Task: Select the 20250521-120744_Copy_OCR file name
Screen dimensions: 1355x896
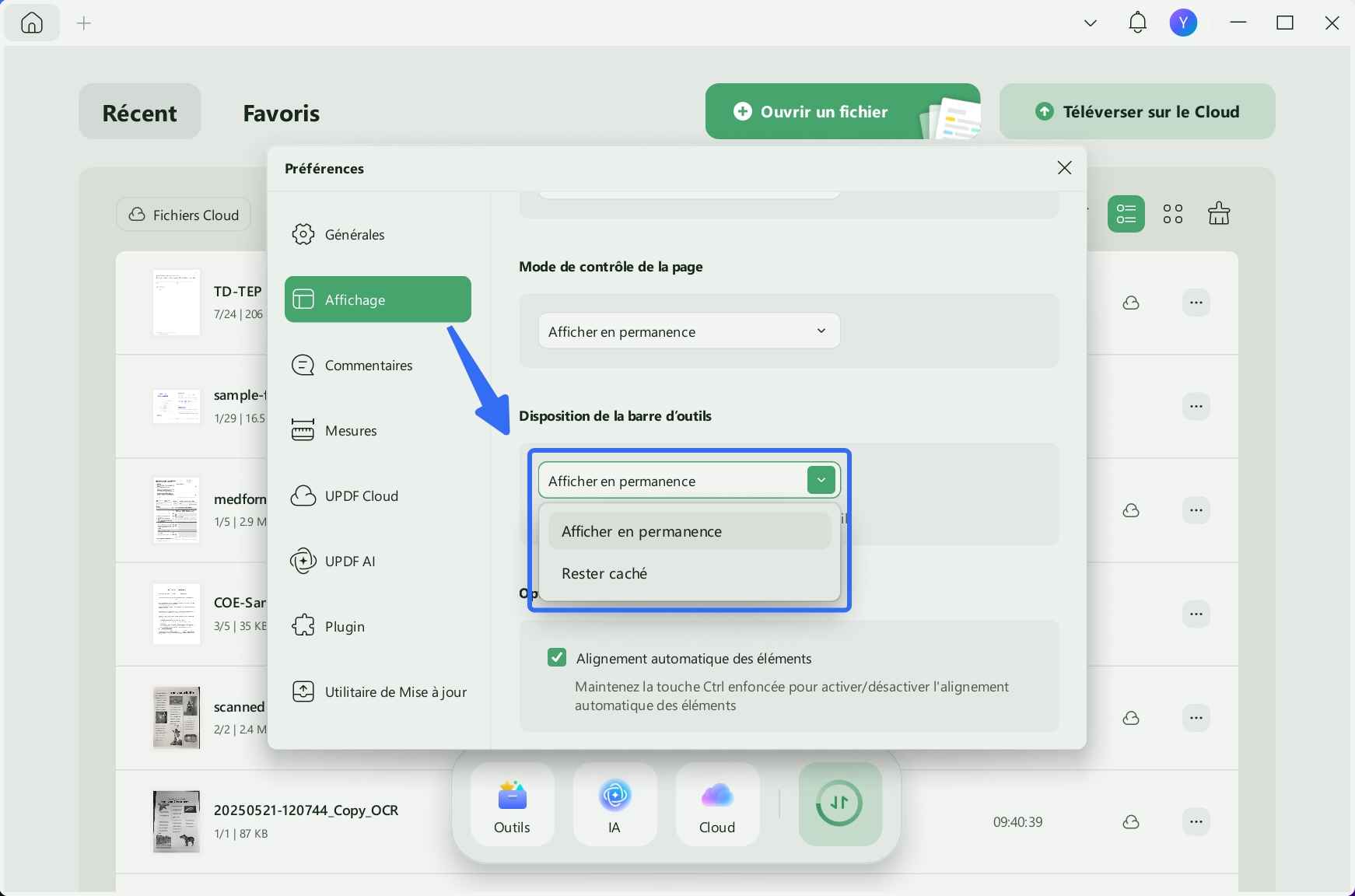Action: tap(306, 810)
